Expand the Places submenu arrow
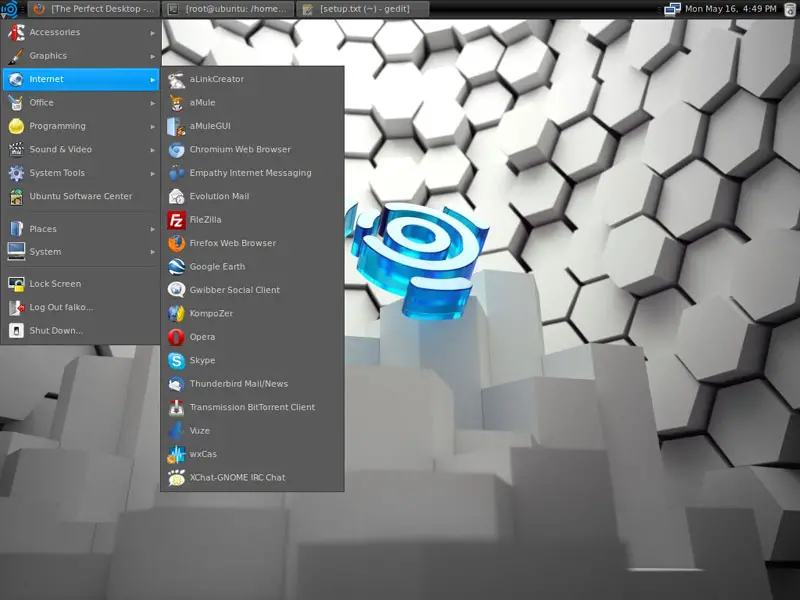Screen dimensions: 800x600 pos(152,230)
